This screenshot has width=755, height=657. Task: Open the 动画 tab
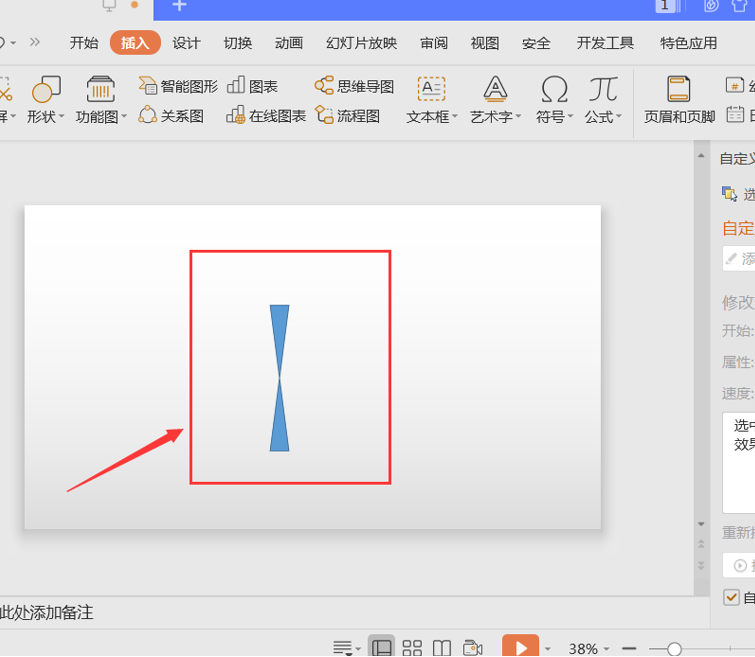(289, 43)
